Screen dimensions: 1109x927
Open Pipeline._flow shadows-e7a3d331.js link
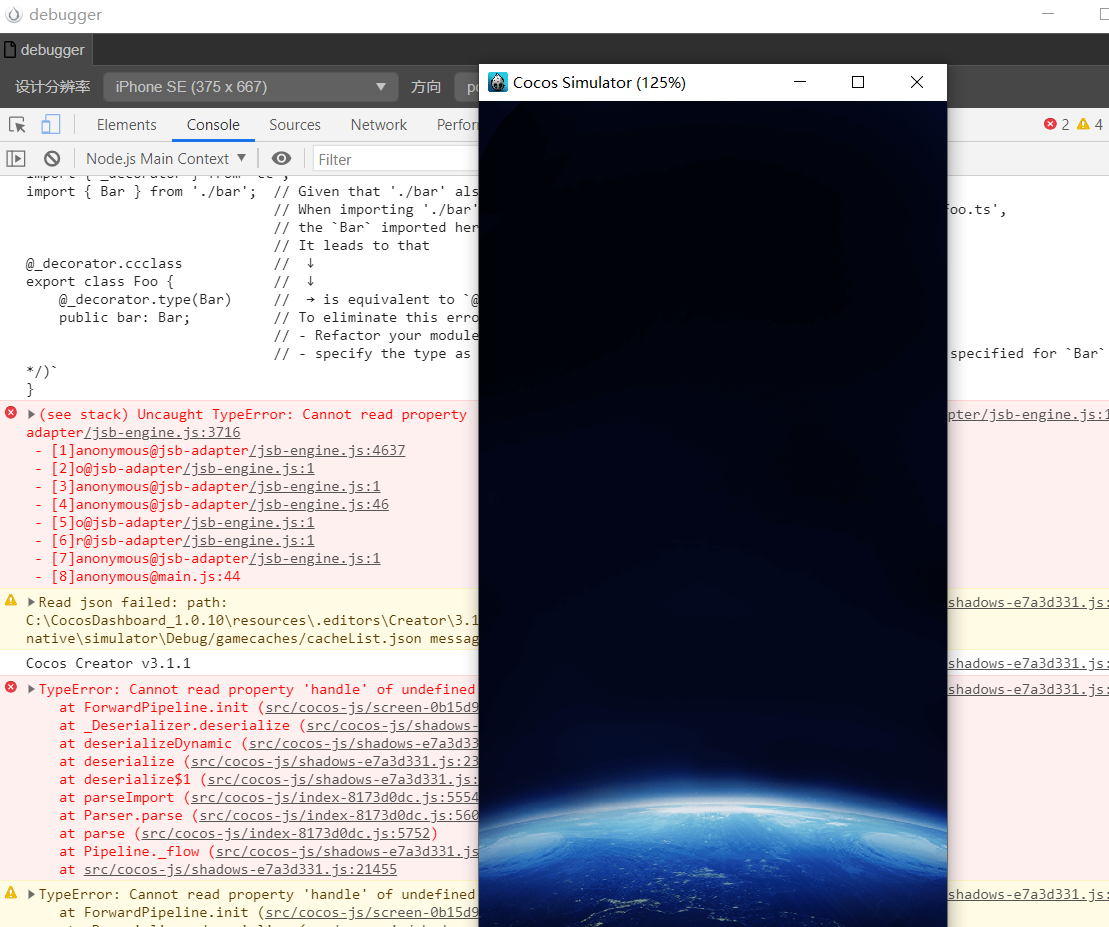click(347, 851)
